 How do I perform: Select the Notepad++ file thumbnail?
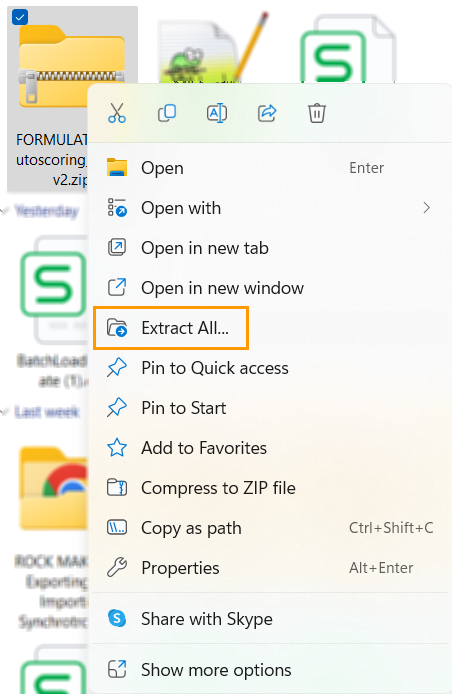214,48
